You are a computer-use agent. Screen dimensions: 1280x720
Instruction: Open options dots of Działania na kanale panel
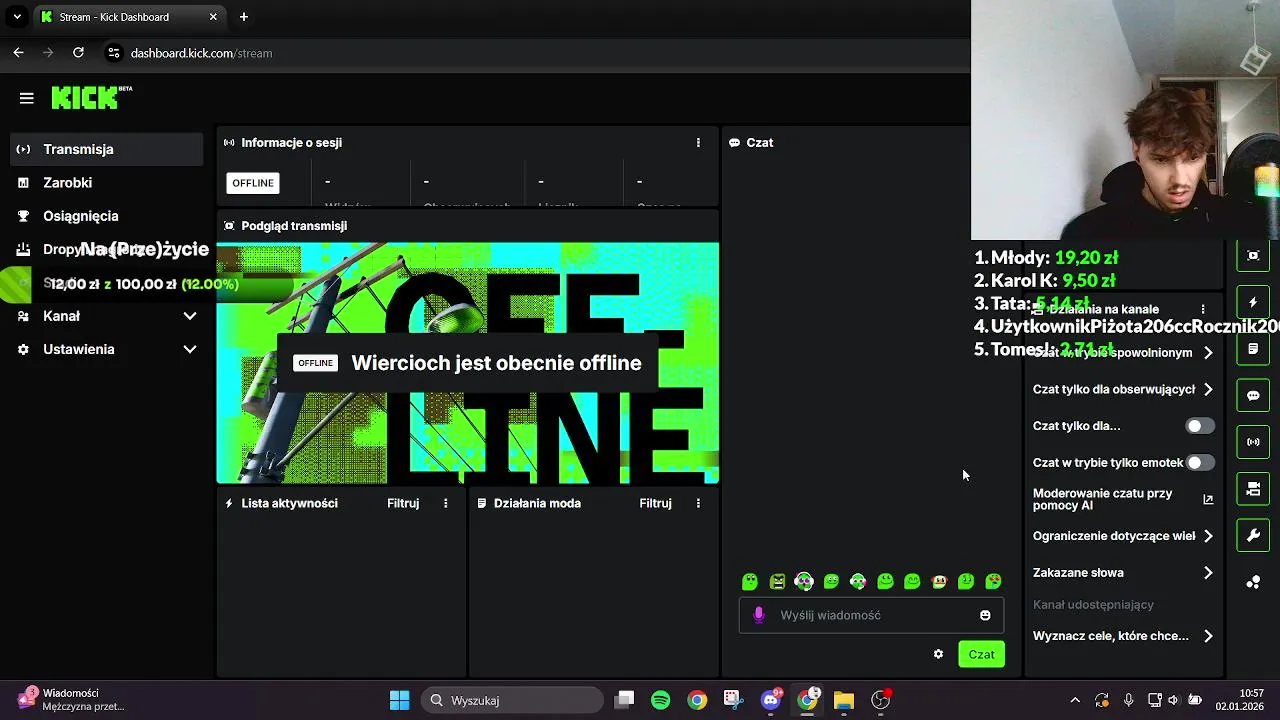pos(1203,310)
